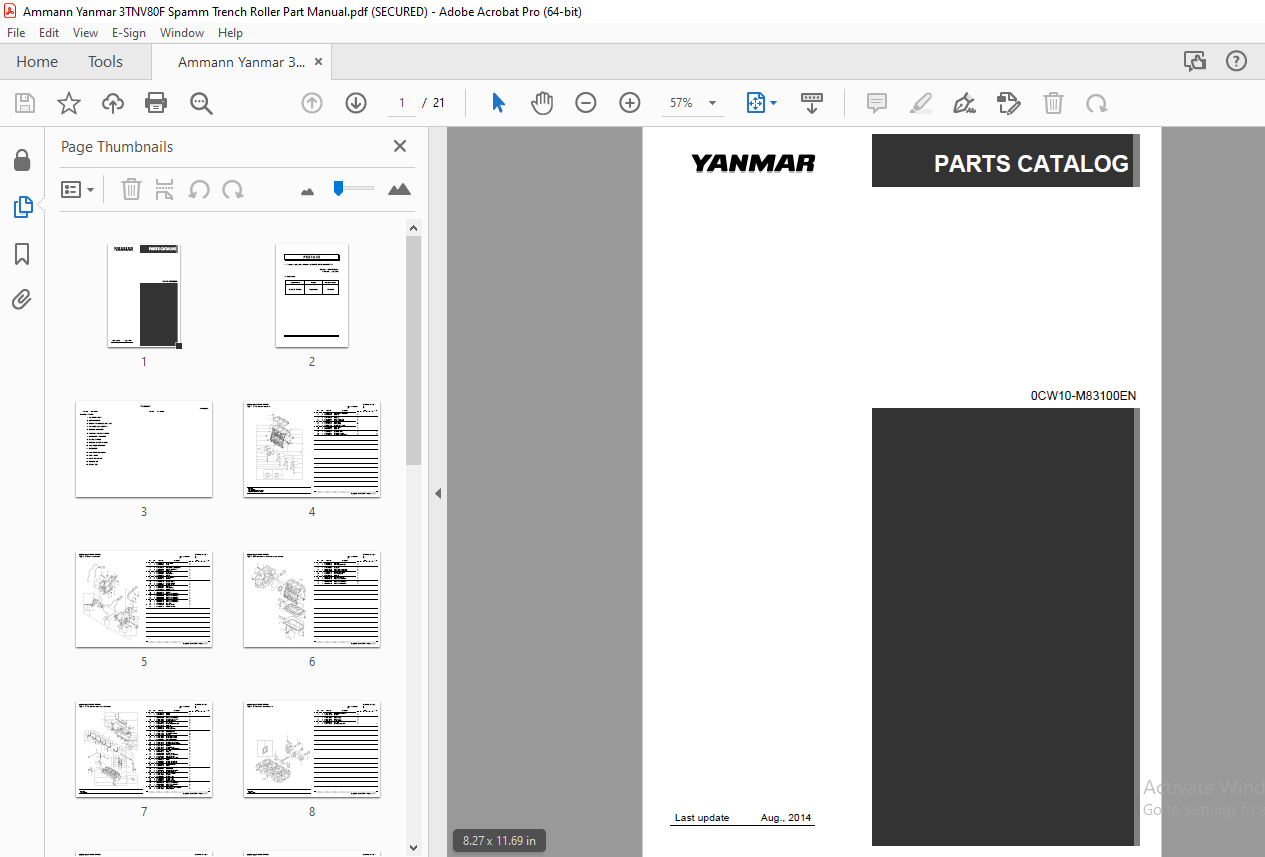Toggle the Page Thumbnails sidebar icon
The width and height of the screenshot is (1265, 857).
[22, 207]
